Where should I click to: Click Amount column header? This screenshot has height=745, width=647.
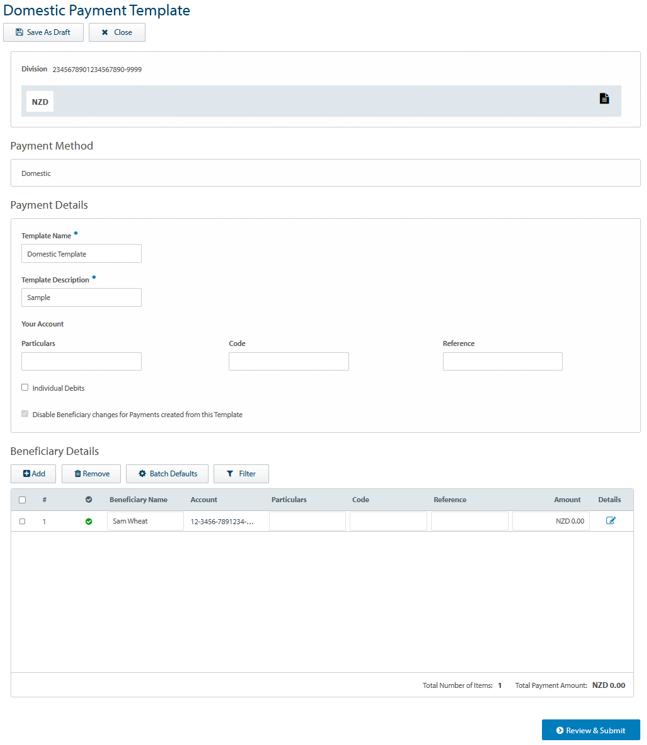567,499
